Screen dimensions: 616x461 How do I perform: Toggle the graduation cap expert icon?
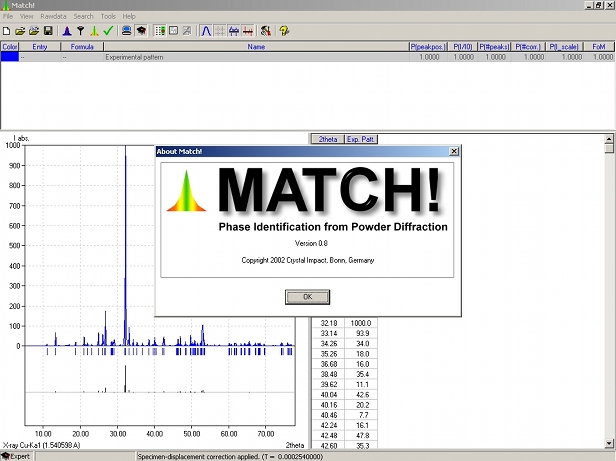click(x=141, y=31)
